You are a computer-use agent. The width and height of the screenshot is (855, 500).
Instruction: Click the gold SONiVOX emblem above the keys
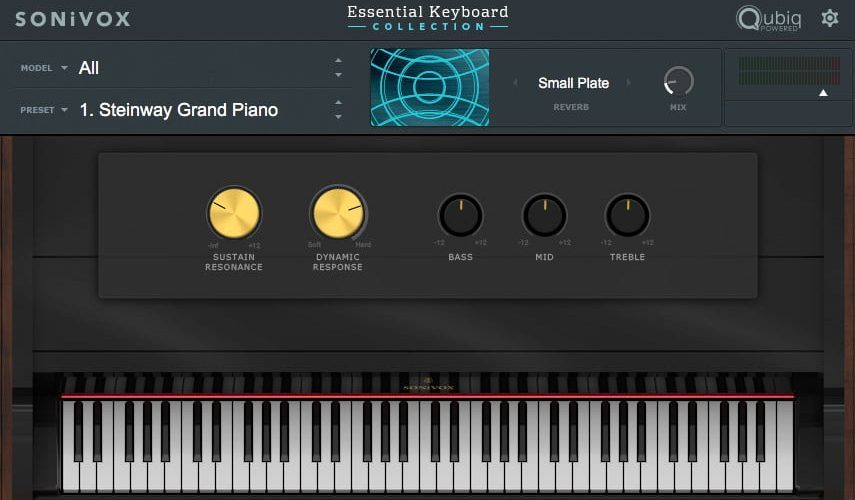(428, 384)
